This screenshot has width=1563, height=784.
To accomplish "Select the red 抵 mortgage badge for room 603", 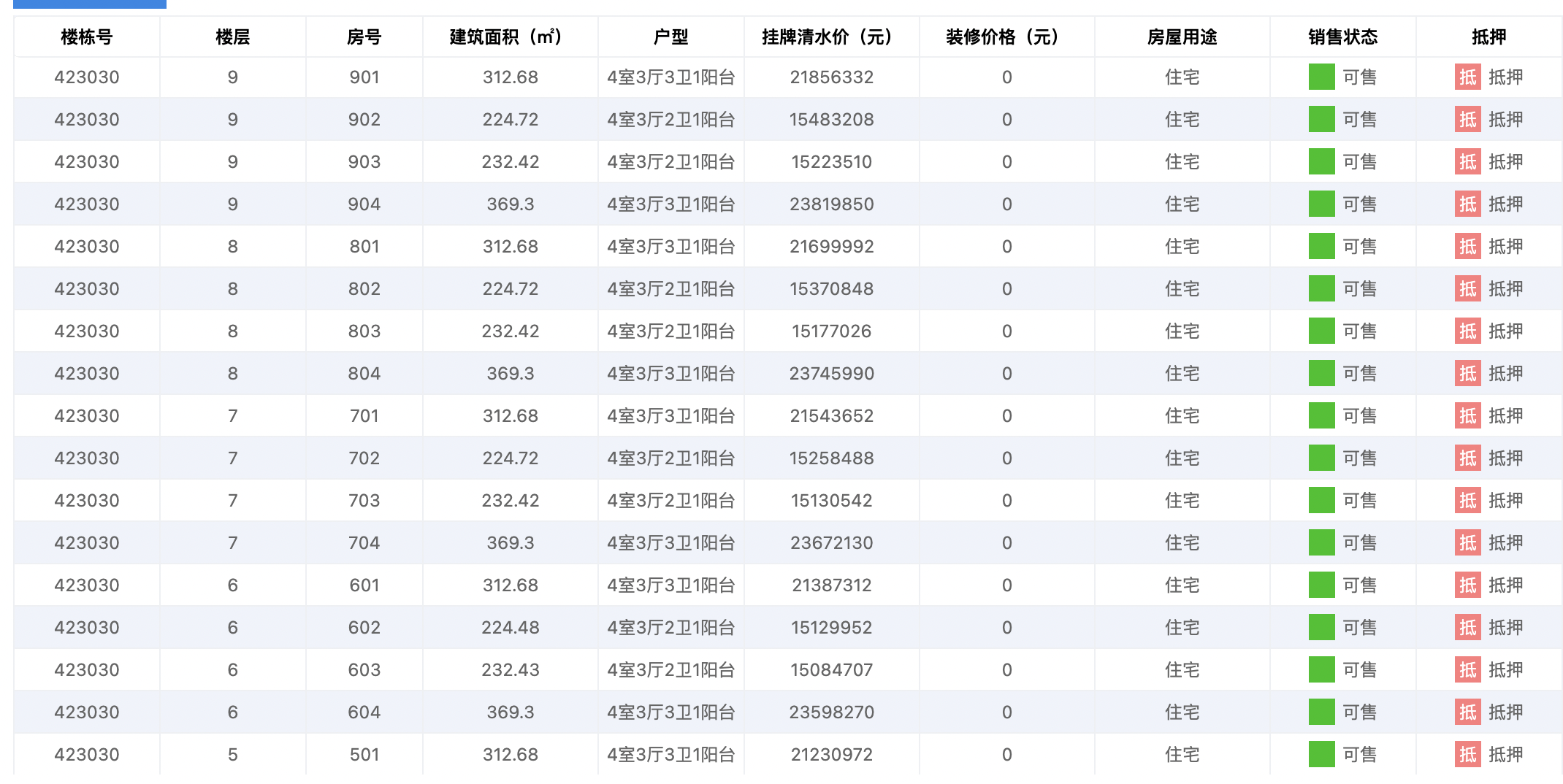I will pos(1467,670).
